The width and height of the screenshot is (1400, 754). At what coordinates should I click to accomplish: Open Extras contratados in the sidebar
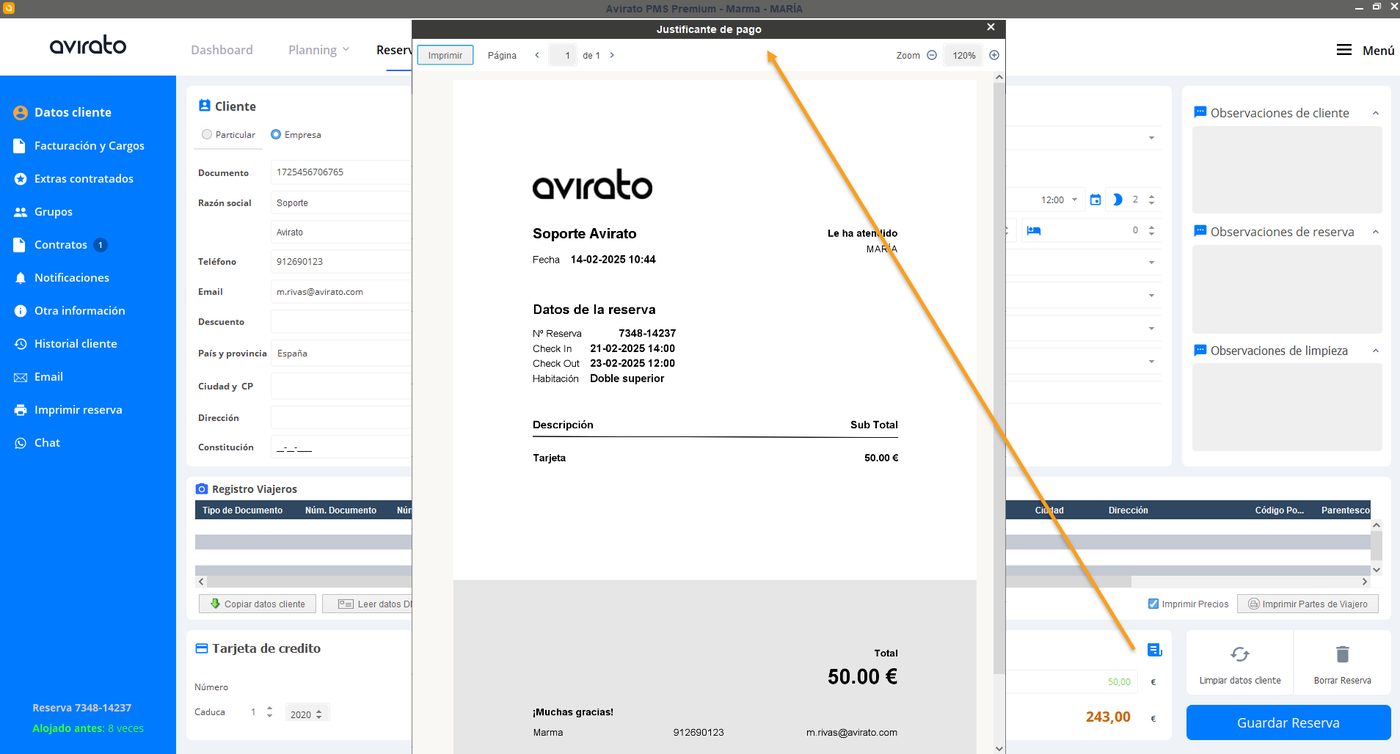coord(73,179)
